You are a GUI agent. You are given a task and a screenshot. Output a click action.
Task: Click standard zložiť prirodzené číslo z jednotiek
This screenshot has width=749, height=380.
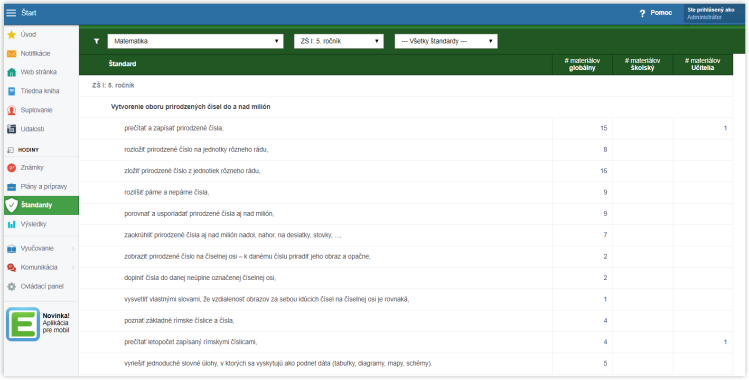click(192, 171)
